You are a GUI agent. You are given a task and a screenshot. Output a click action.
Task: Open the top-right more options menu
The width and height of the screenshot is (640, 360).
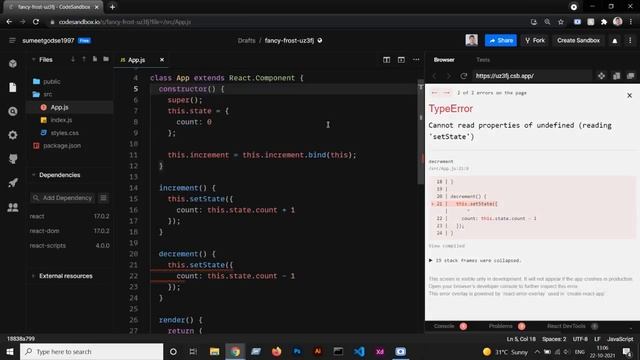(630, 40)
